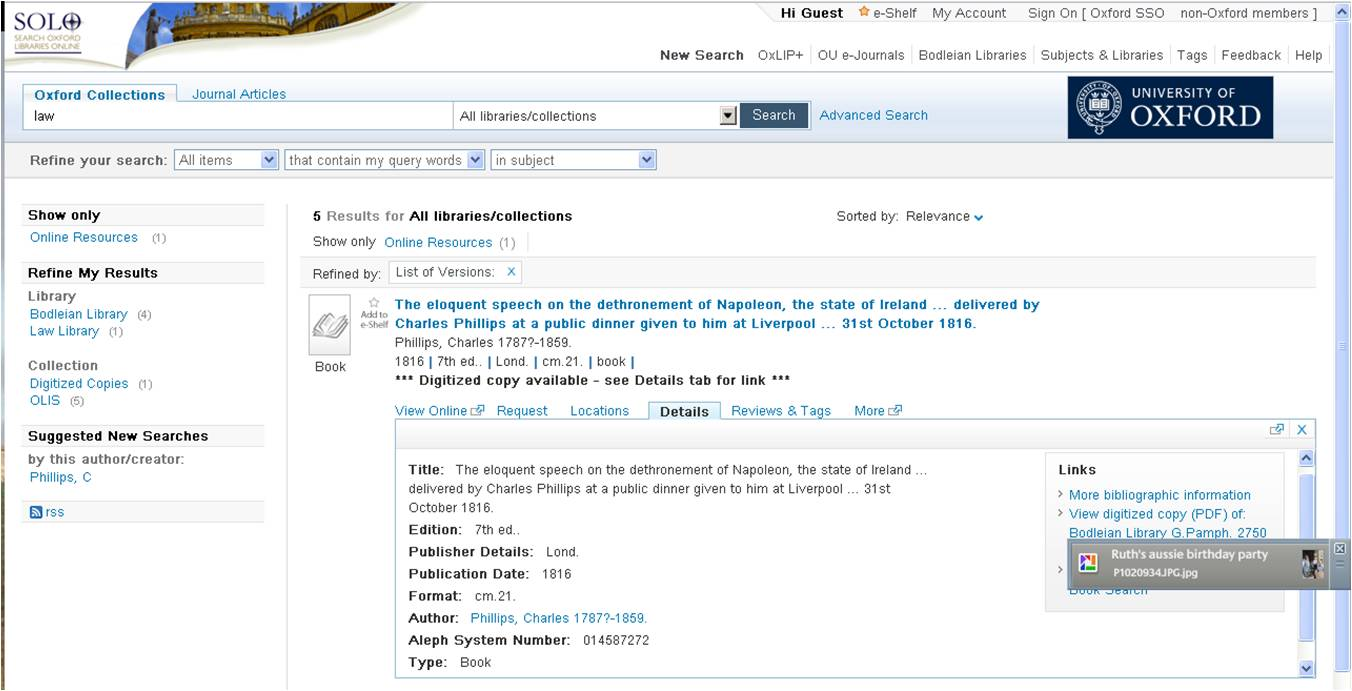The height and width of the screenshot is (691, 1352).
Task: Close the details panel with X icon
Action: coord(1302,429)
